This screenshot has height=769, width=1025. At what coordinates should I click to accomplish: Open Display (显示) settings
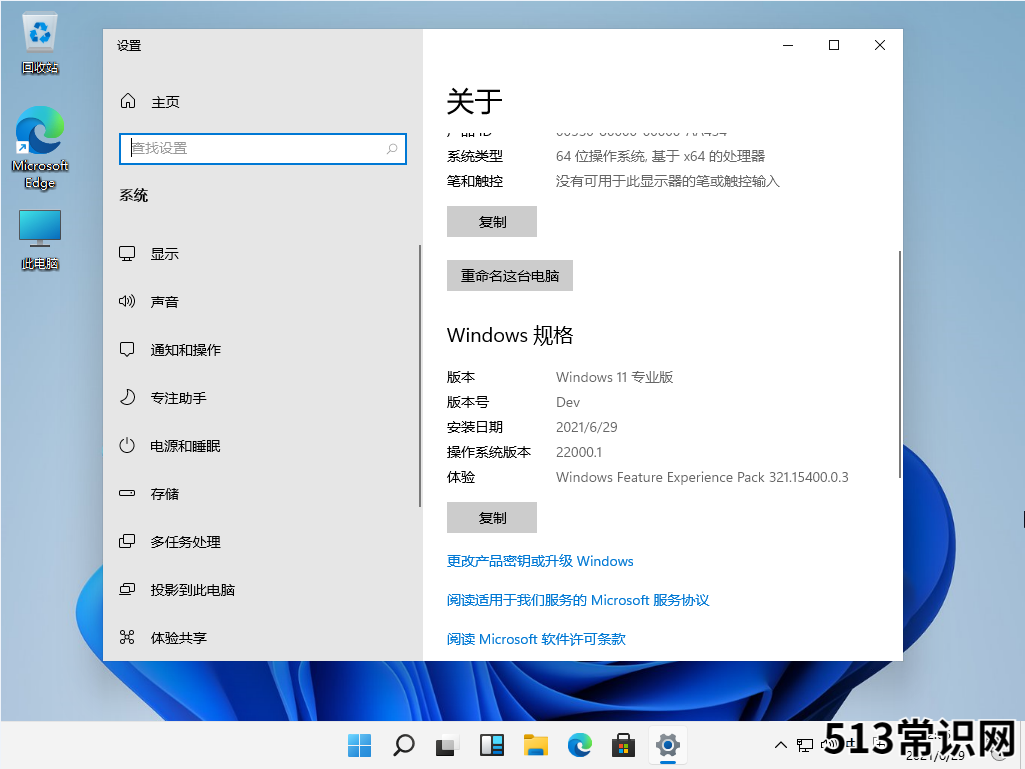pos(164,254)
